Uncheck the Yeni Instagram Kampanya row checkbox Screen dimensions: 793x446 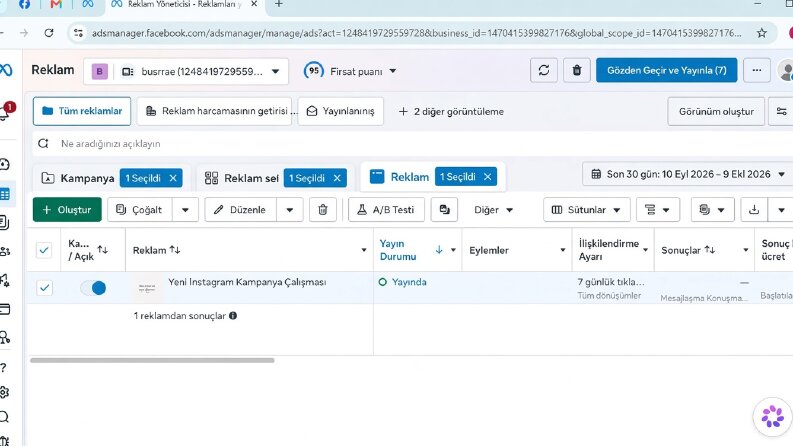point(44,288)
